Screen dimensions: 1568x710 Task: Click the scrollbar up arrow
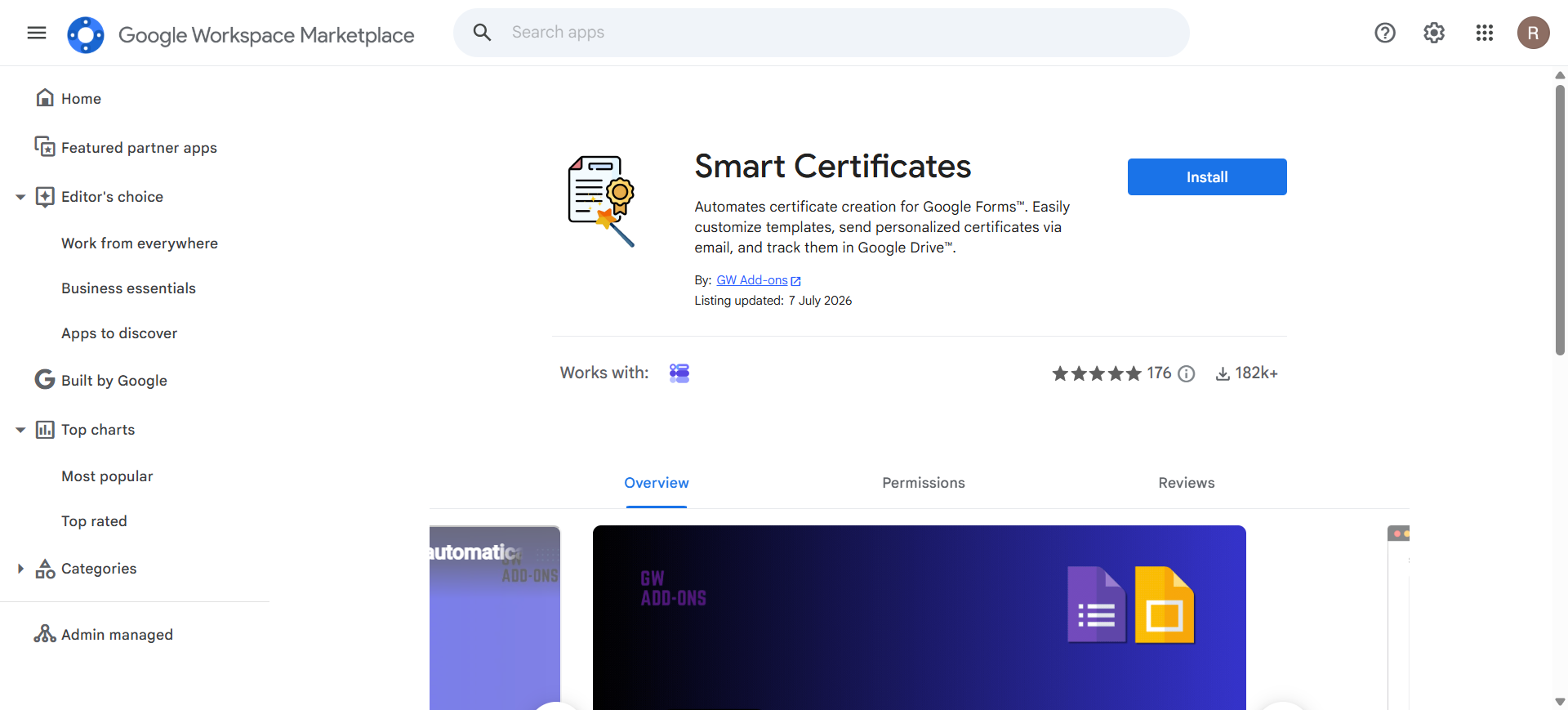pos(1560,75)
